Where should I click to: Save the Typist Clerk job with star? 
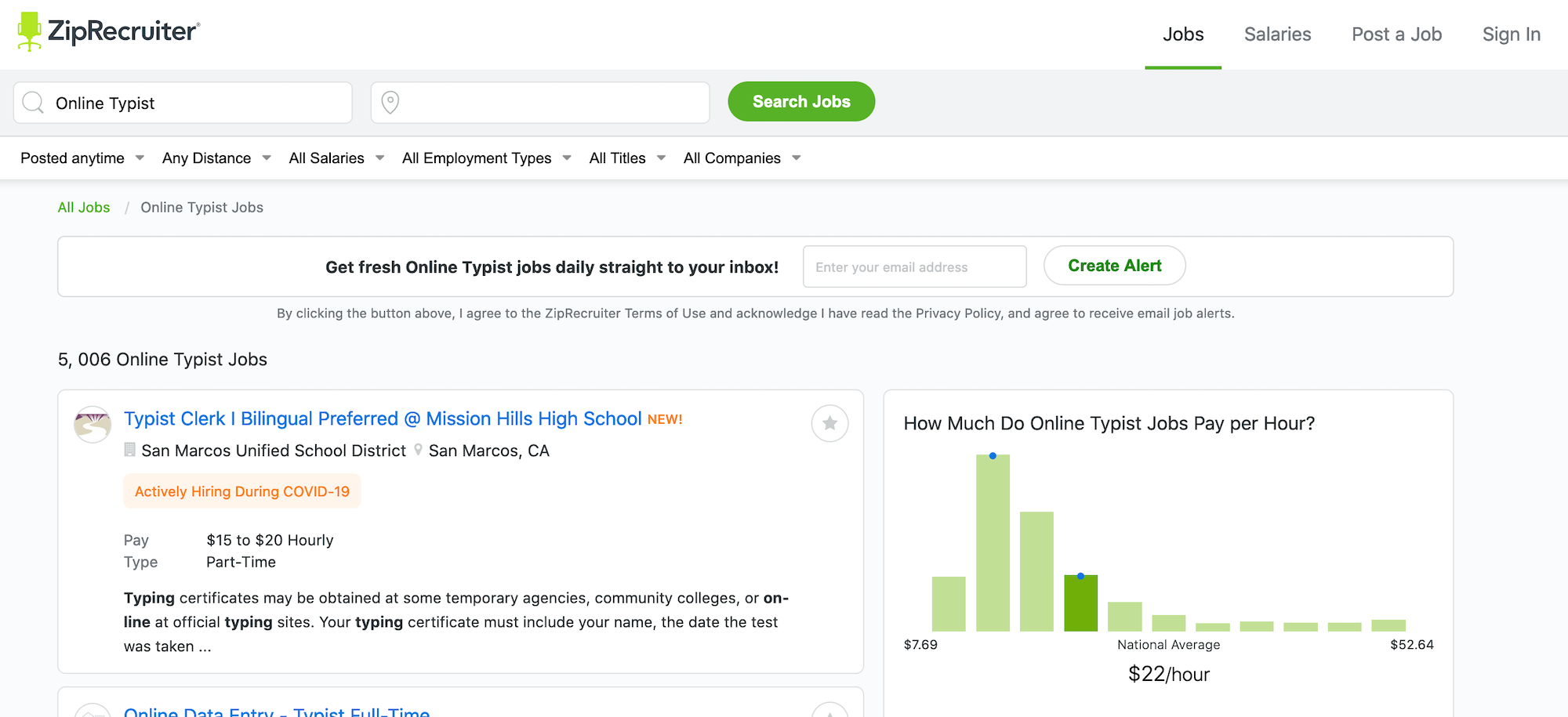point(829,423)
